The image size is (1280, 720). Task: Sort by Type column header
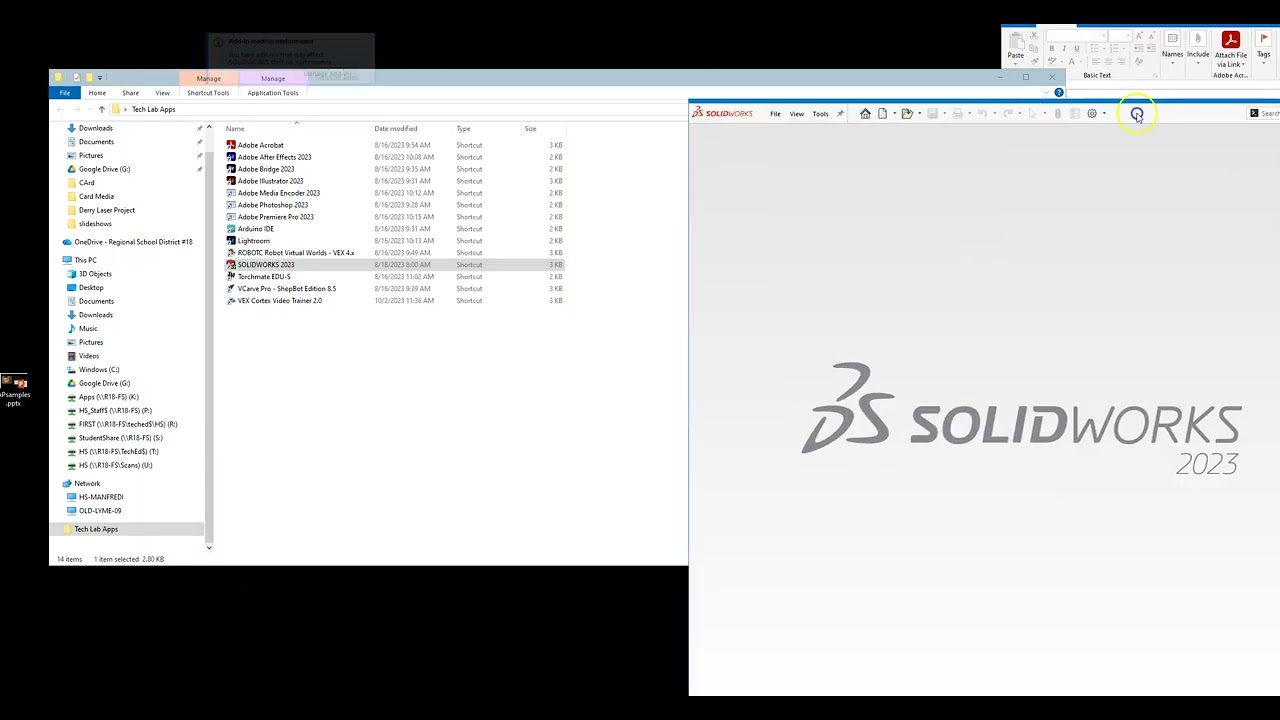(463, 129)
